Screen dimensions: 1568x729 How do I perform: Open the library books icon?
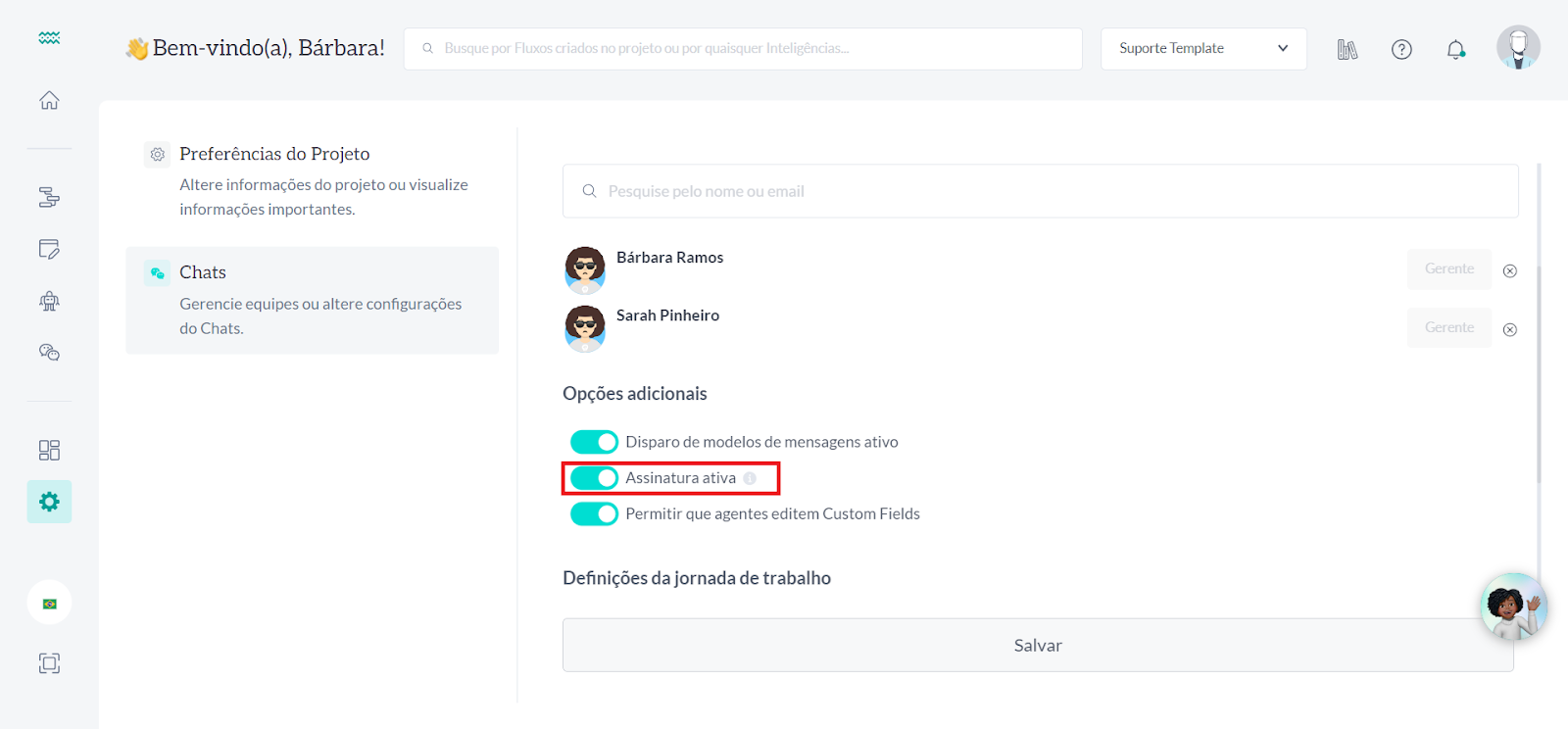coord(1347,49)
